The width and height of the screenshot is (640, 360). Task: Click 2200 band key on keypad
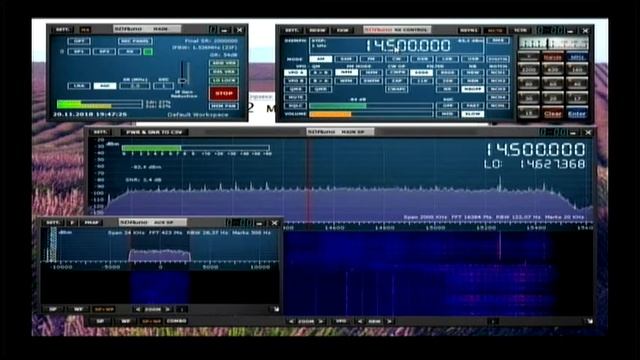[529, 70]
